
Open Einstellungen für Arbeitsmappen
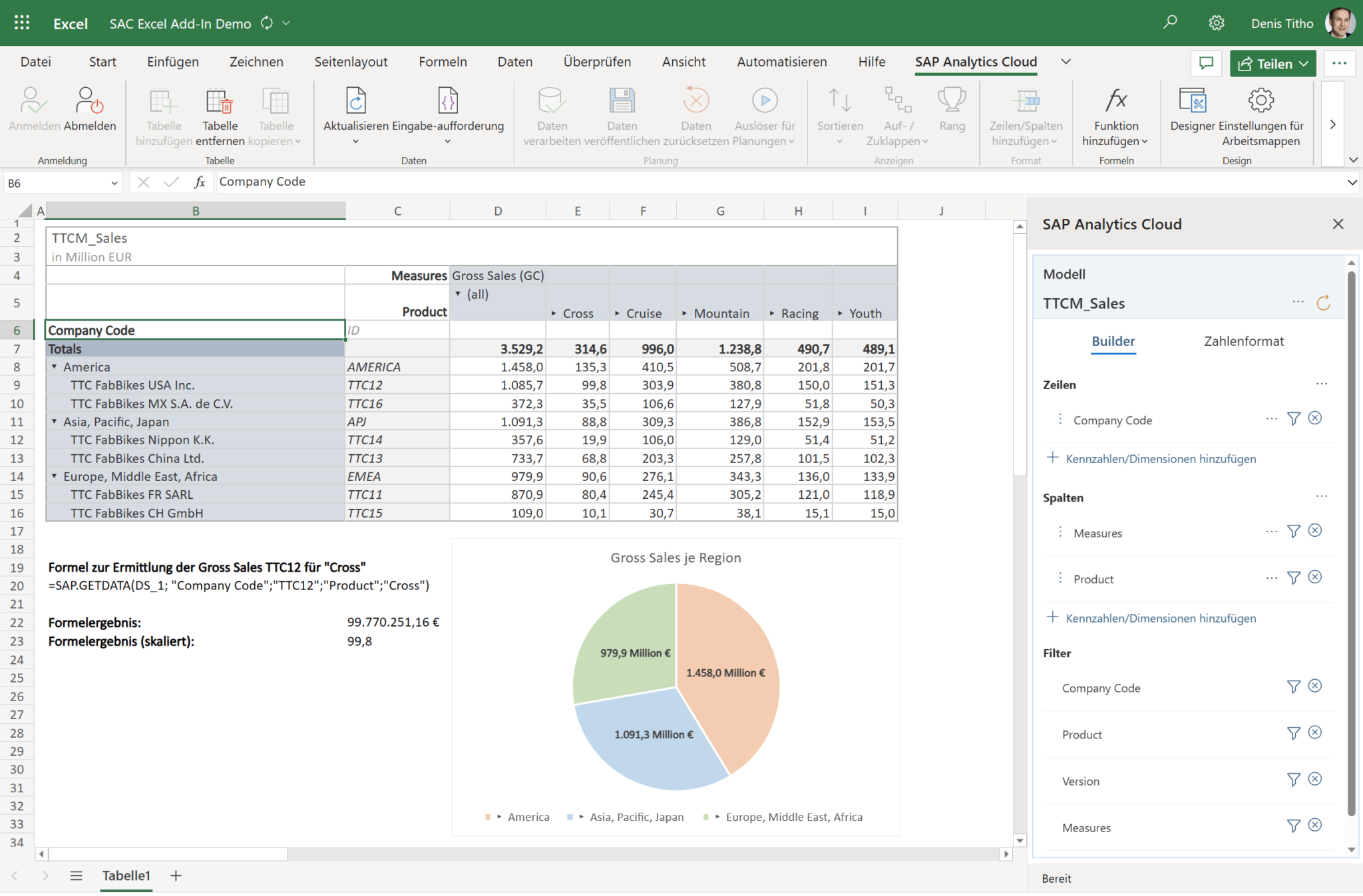click(1260, 100)
